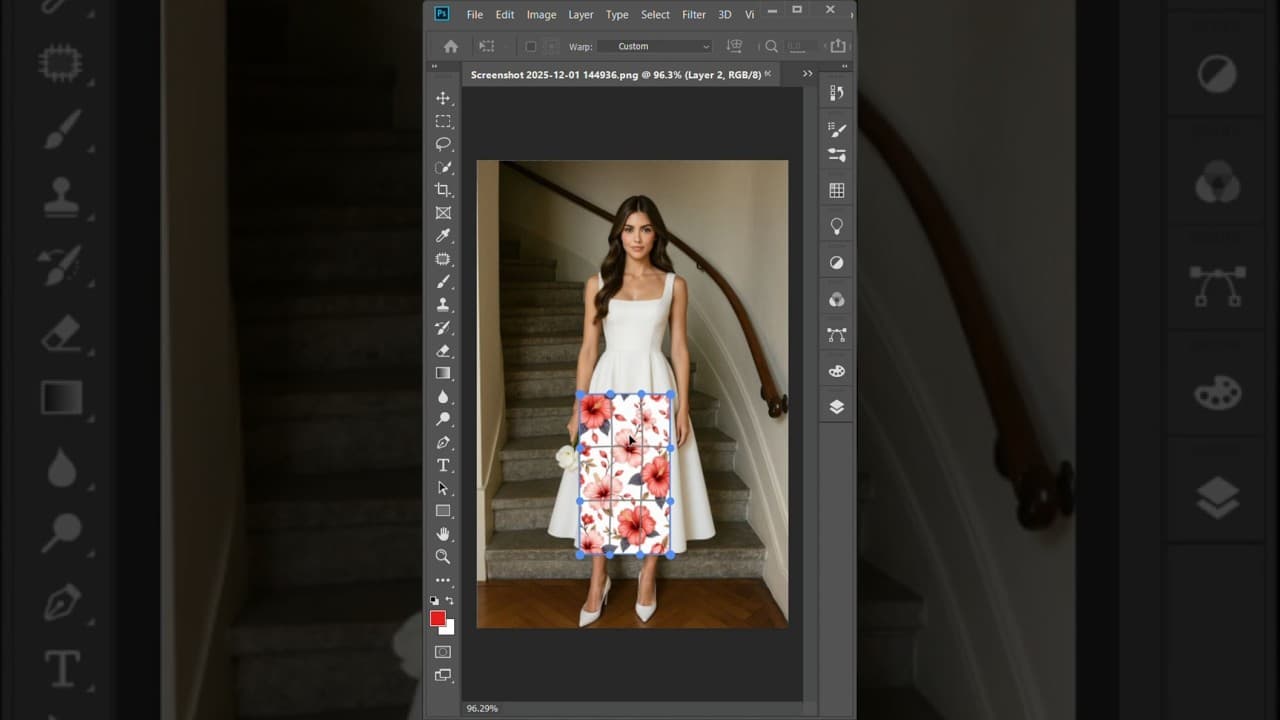The width and height of the screenshot is (1280, 720).
Task: Click the warp orientation change icon
Action: 735,46
